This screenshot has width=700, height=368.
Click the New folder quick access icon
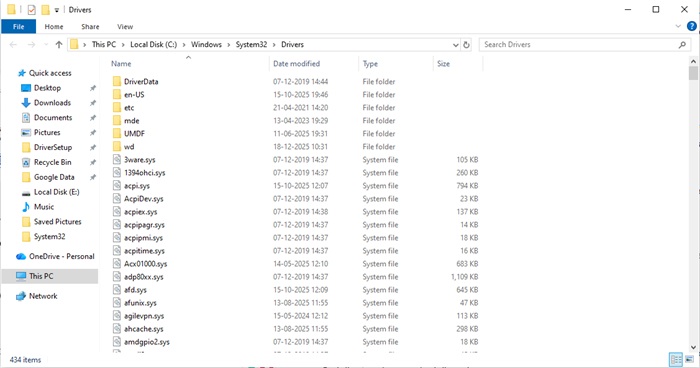coord(45,9)
